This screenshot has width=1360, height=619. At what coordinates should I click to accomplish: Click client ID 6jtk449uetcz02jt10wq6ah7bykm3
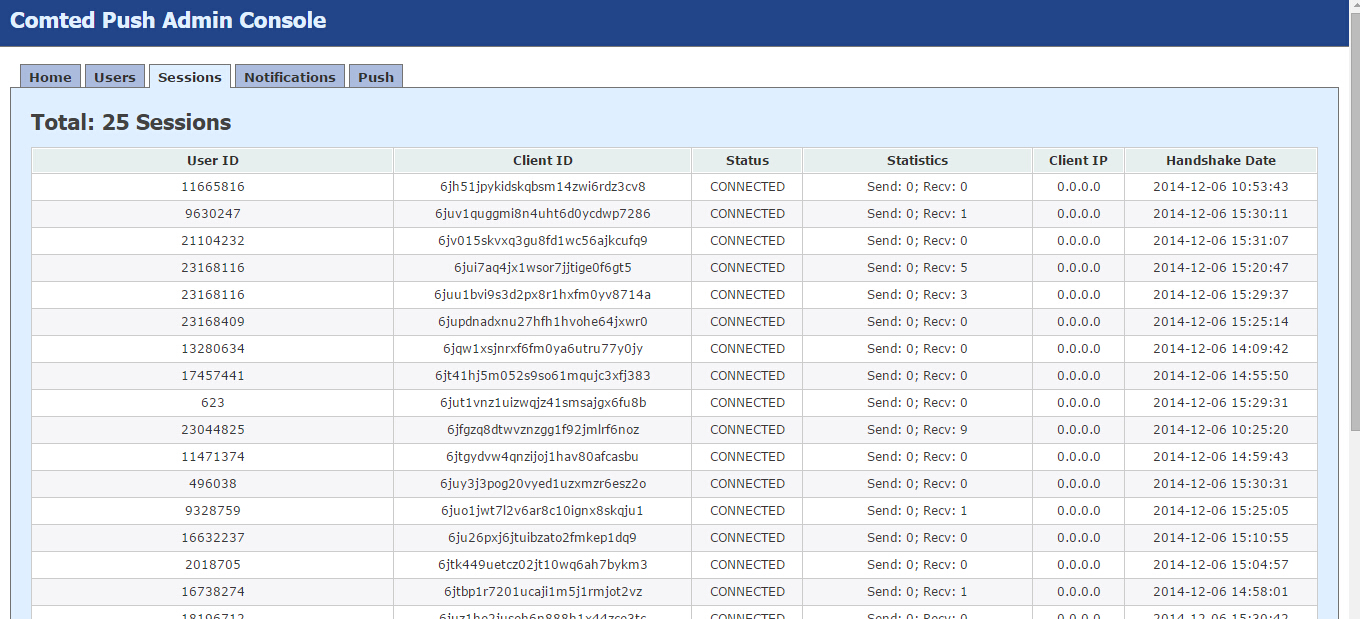point(543,565)
